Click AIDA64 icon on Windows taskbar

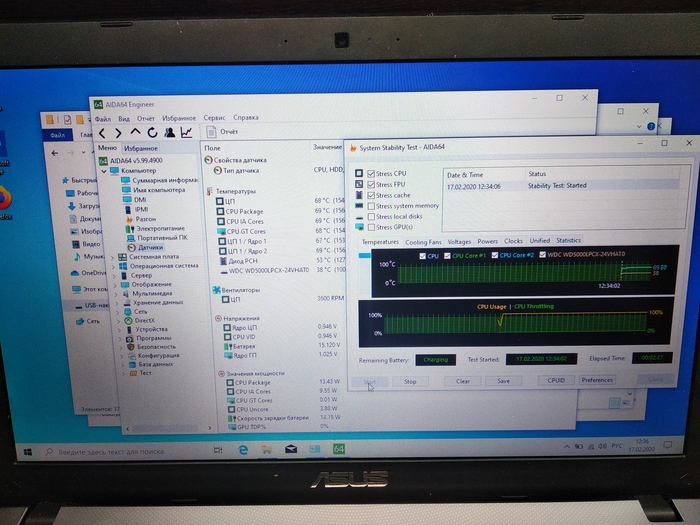click(339, 451)
